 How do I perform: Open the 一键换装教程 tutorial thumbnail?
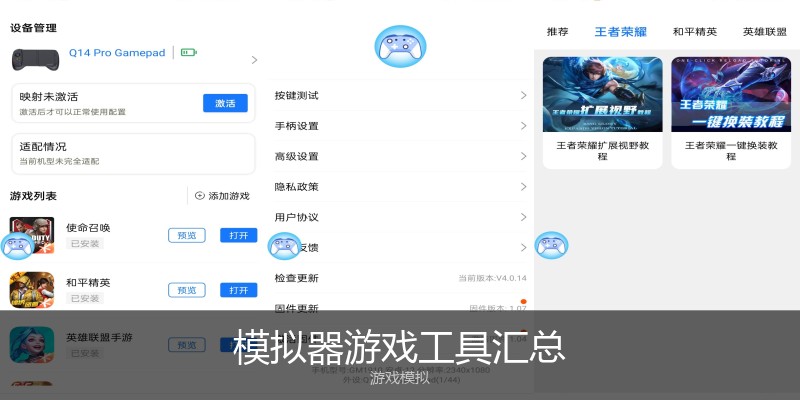[731, 94]
